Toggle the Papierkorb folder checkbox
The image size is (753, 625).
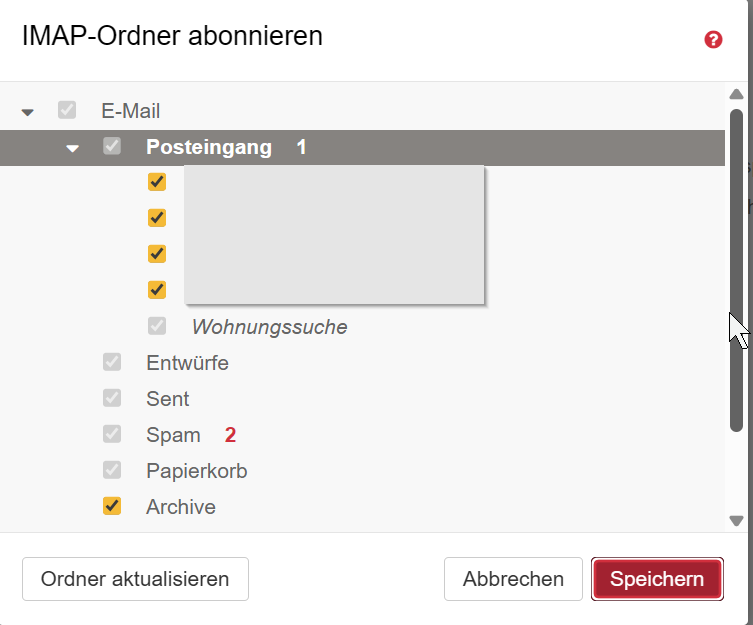click(x=112, y=470)
